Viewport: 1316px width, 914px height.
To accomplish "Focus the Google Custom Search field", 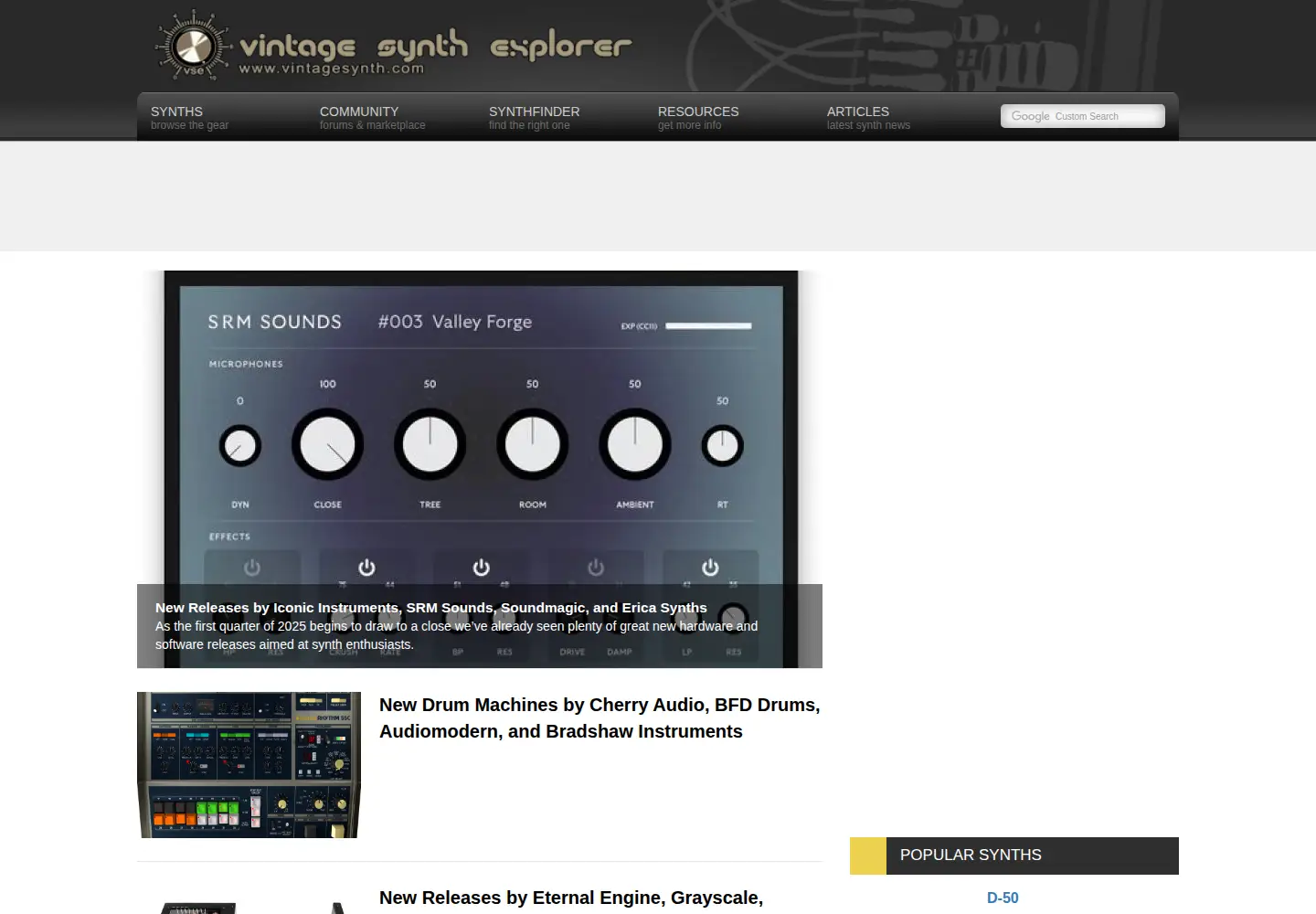I will coord(1083,116).
